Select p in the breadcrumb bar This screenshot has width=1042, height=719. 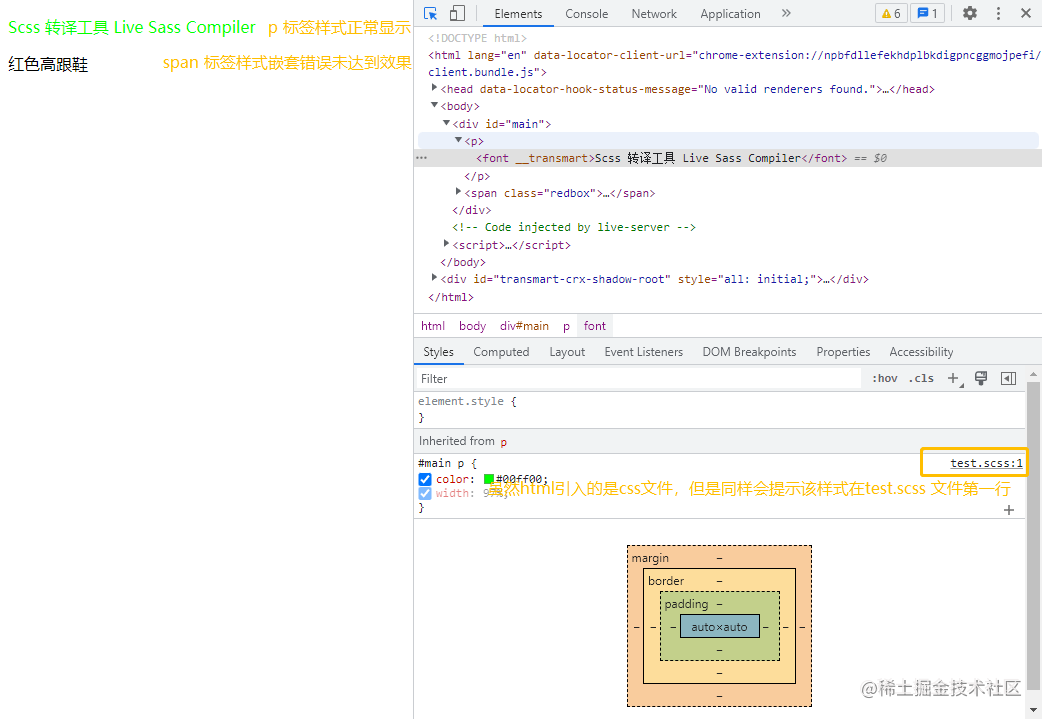coord(566,326)
